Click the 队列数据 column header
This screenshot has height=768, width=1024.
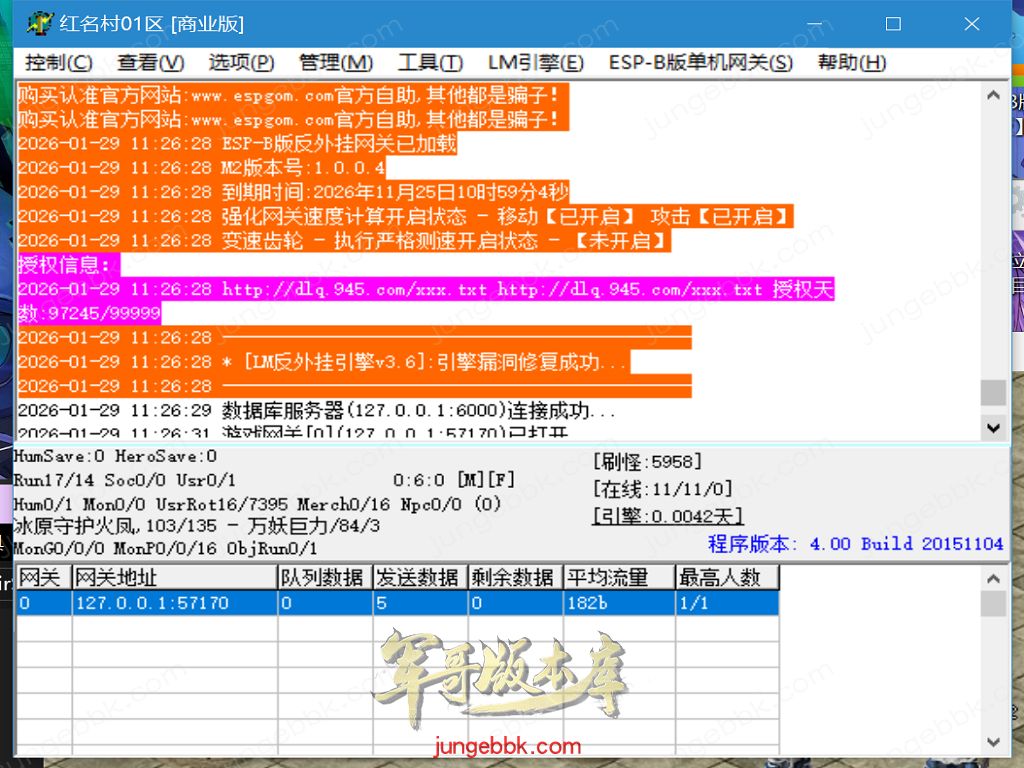point(323,578)
